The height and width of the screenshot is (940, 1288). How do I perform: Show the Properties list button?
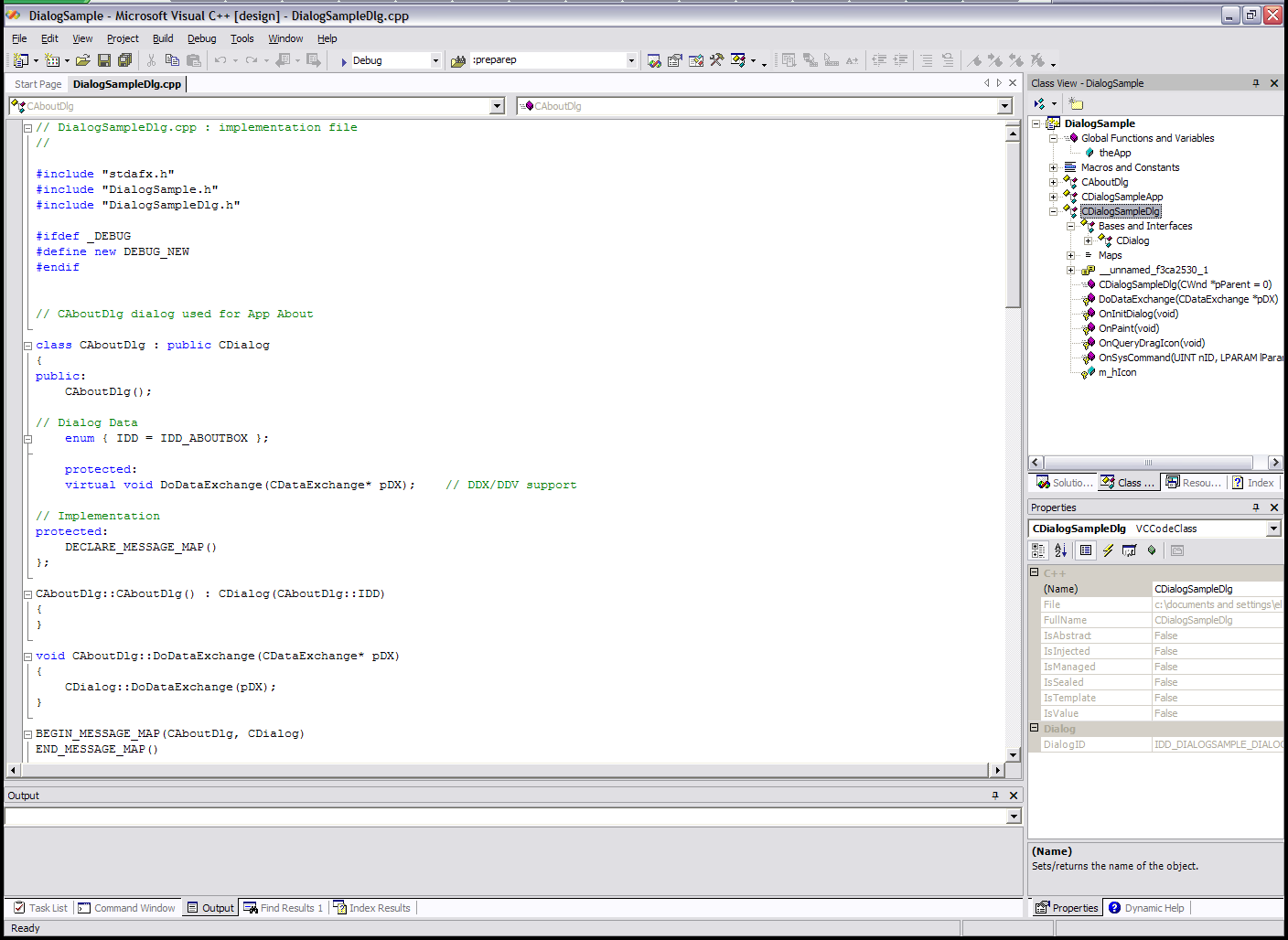pyautogui.click(x=1086, y=550)
